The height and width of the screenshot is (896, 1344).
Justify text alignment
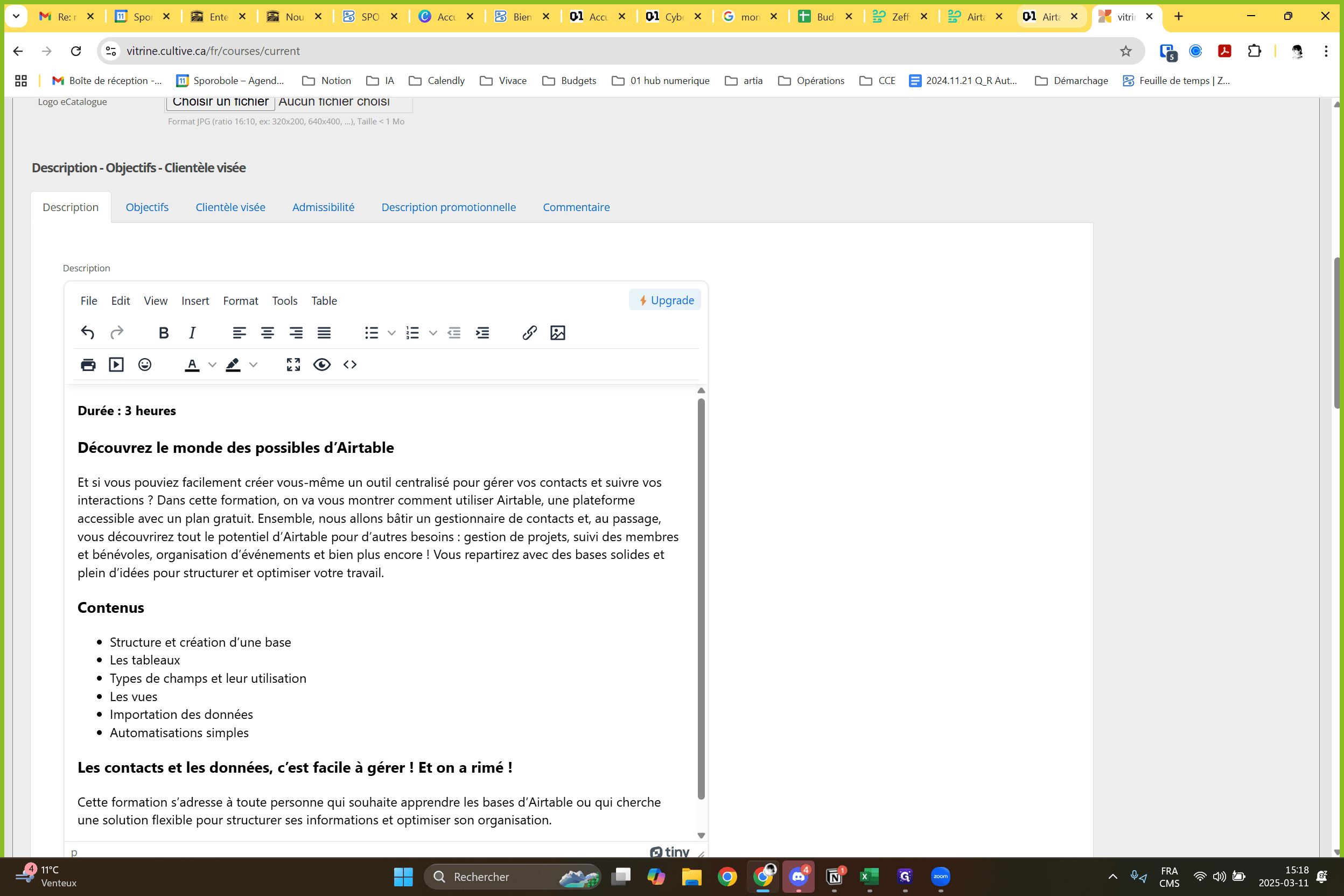pos(324,333)
